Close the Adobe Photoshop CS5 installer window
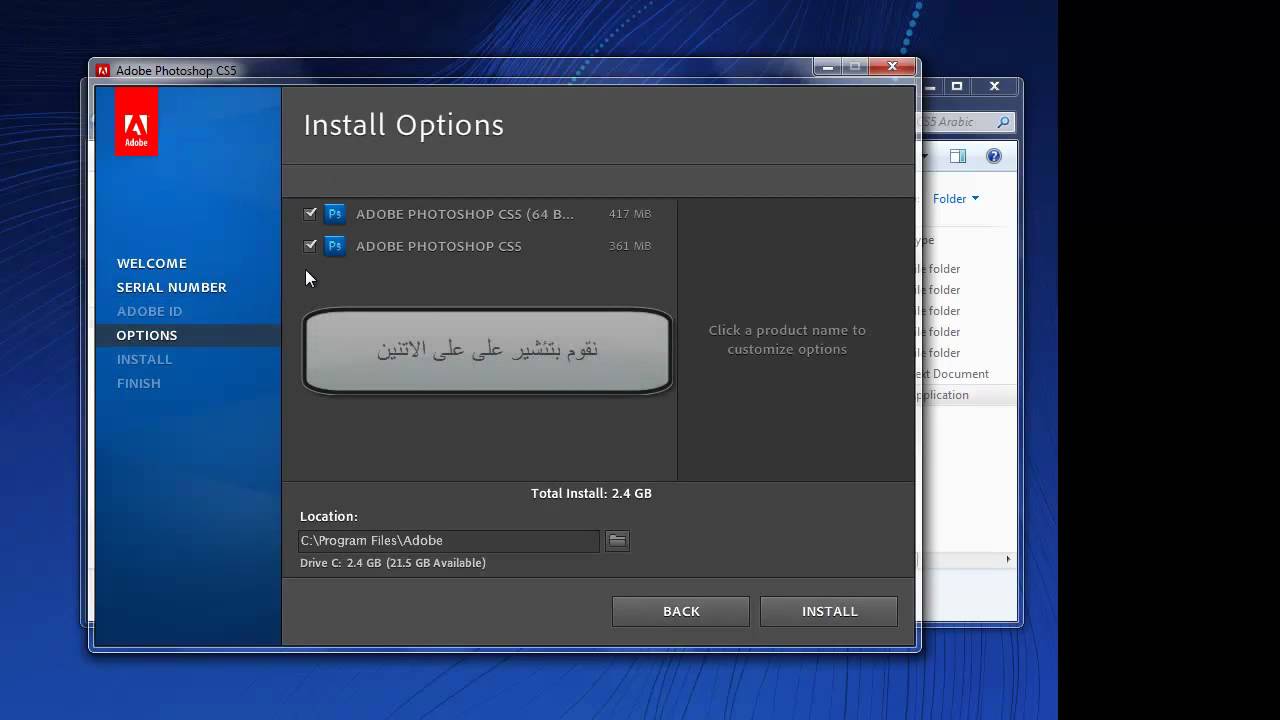Screen dimensions: 1280x720 coord(892,67)
